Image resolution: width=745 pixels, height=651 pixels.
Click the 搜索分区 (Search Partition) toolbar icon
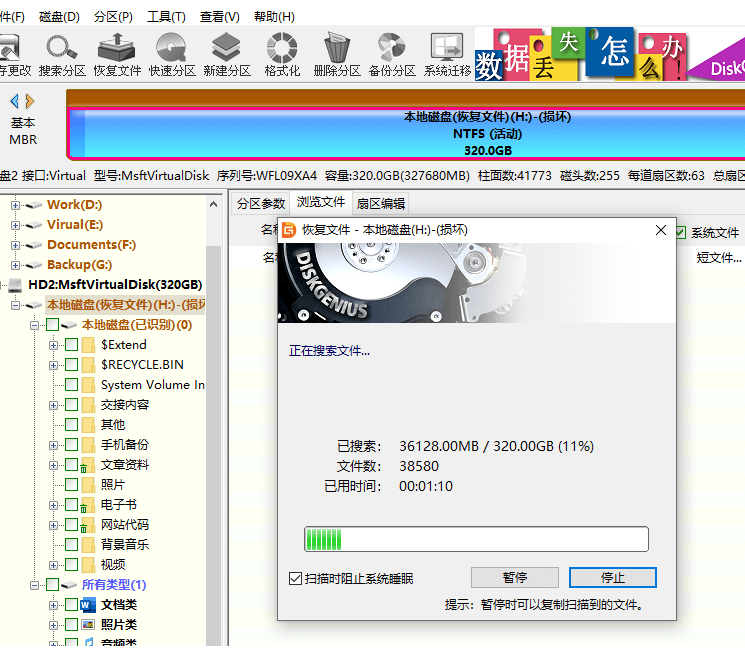(x=62, y=55)
